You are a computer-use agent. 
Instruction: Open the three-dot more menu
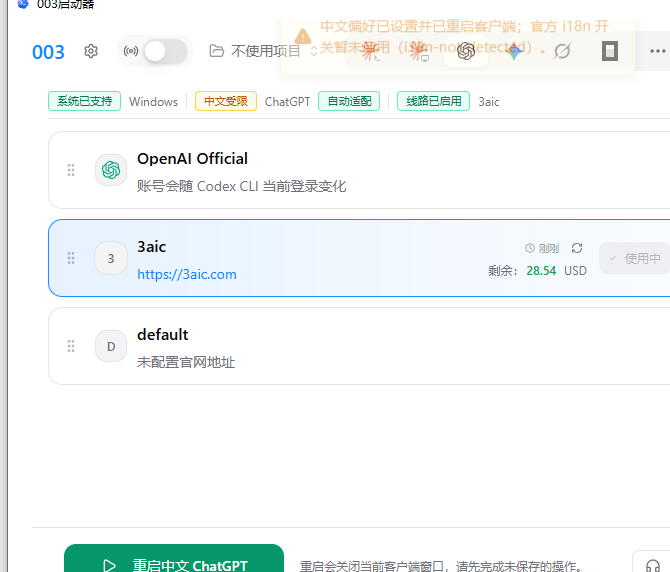[x=658, y=51]
